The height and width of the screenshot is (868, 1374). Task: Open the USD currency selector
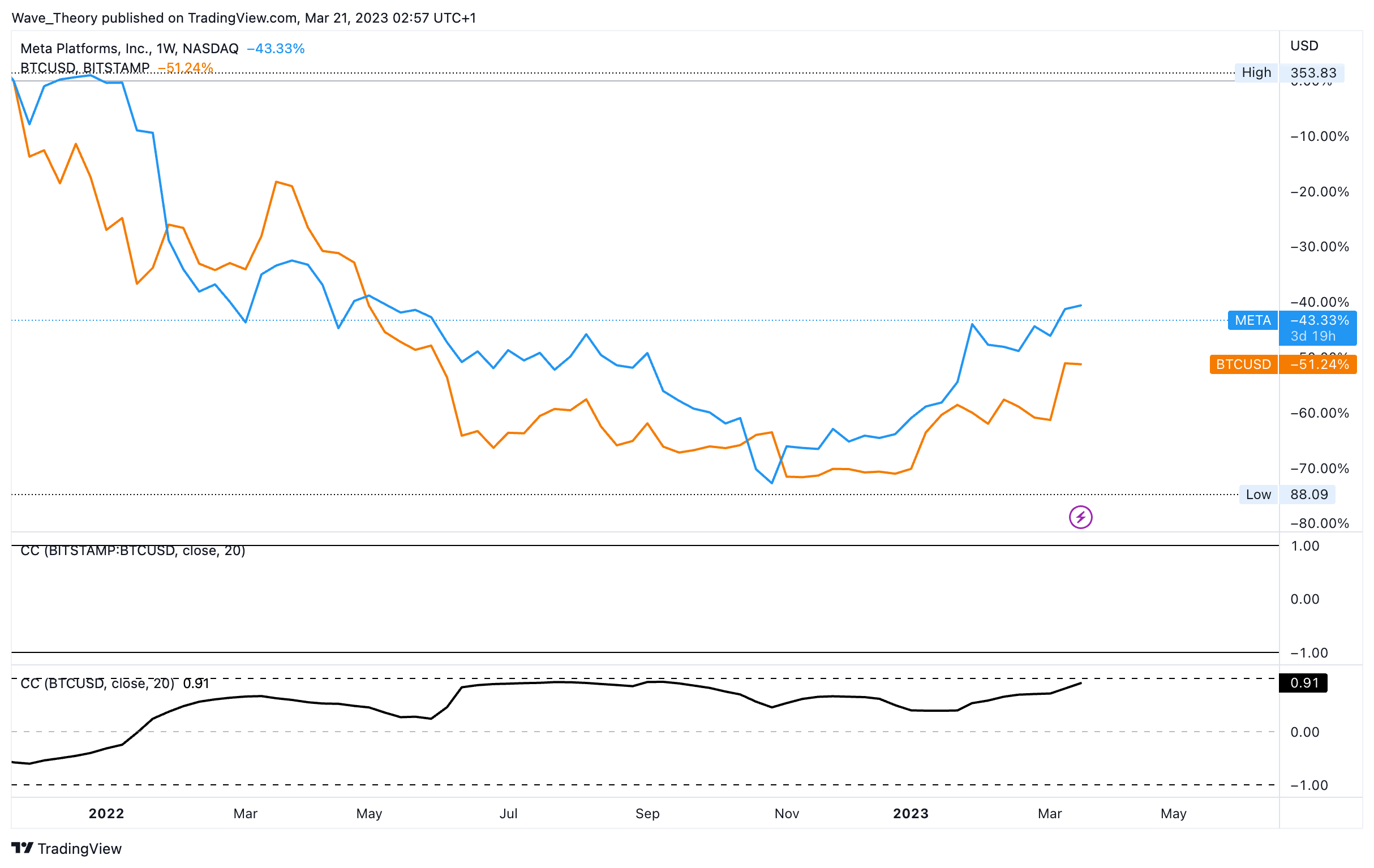(x=1304, y=46)
